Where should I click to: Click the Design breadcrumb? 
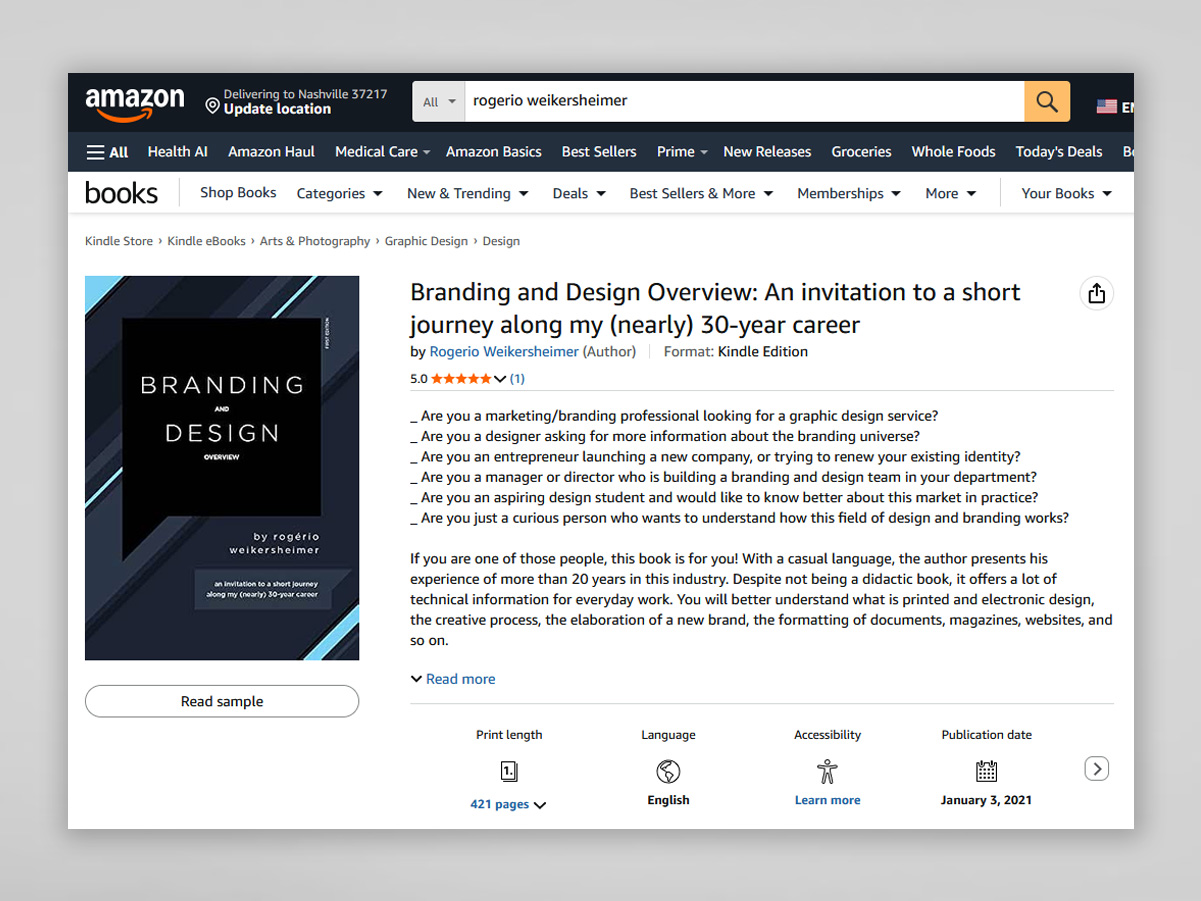click(x=501, y=241)
